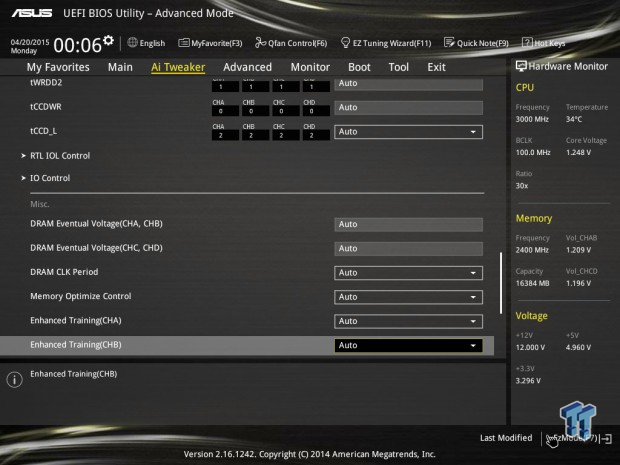Screen dimensions: 620x465
Task: Open the tCCD_L Auto dropdown
Action: pos(408,132)
